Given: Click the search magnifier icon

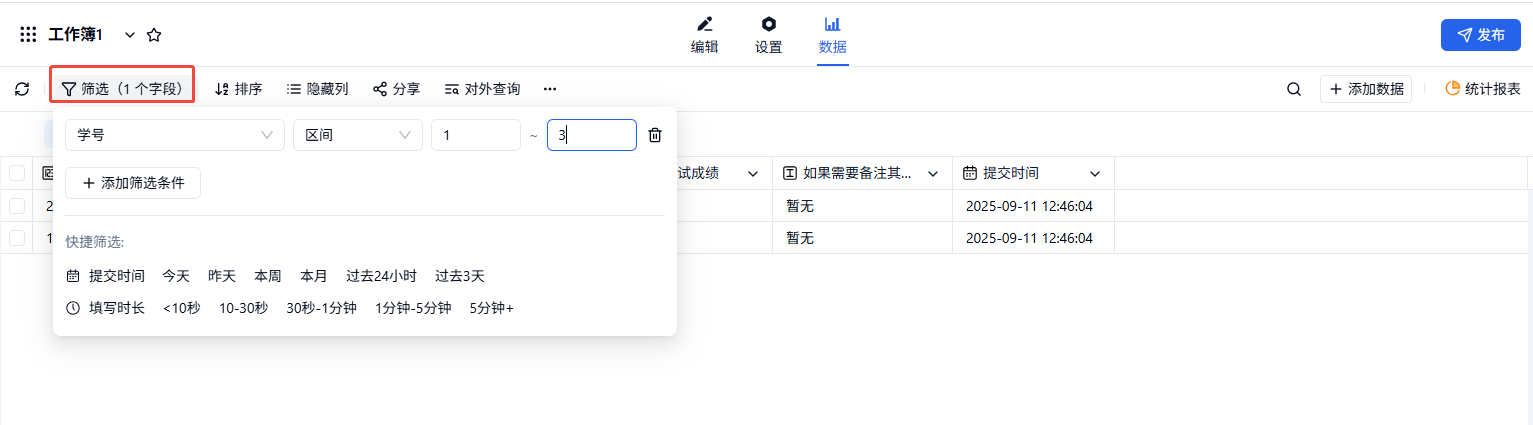Looking at the screenshot, I should coord(1293,89).
